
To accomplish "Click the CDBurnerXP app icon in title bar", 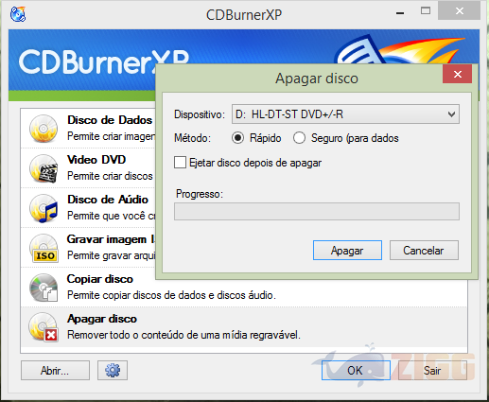I will coord(18,14).
